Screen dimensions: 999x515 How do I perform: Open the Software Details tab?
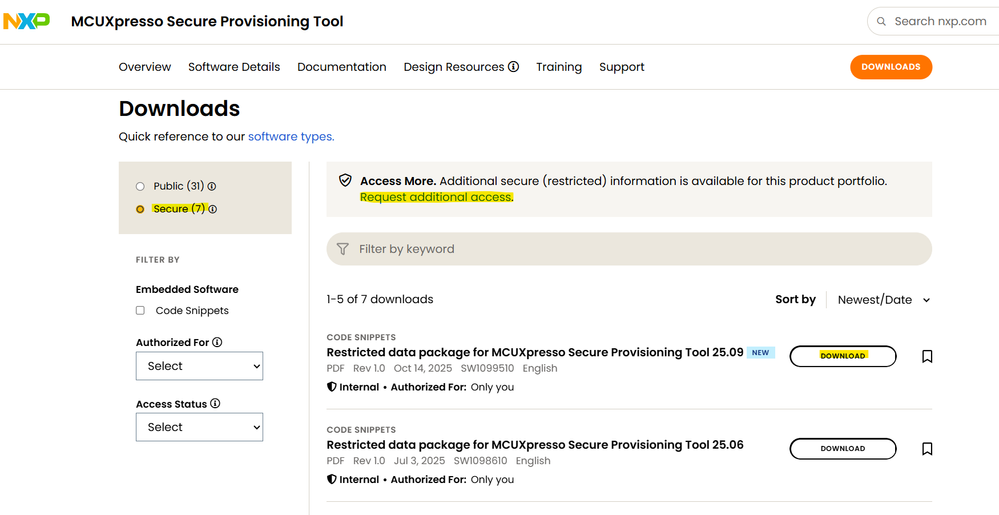click(234, 67)
